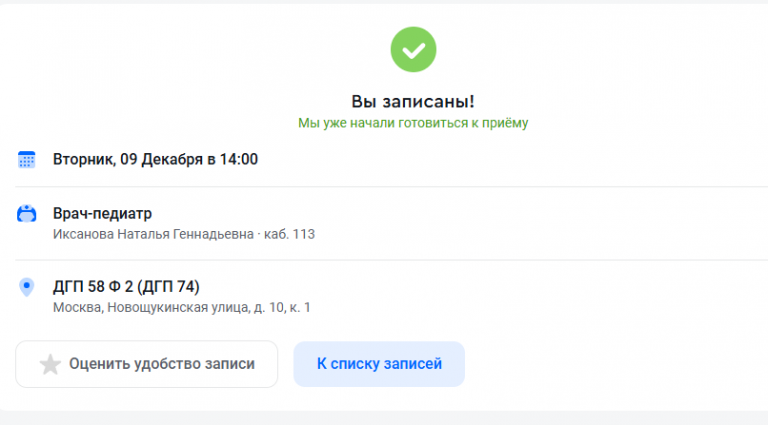Click the divider line below the date row

tap(391, 187)
